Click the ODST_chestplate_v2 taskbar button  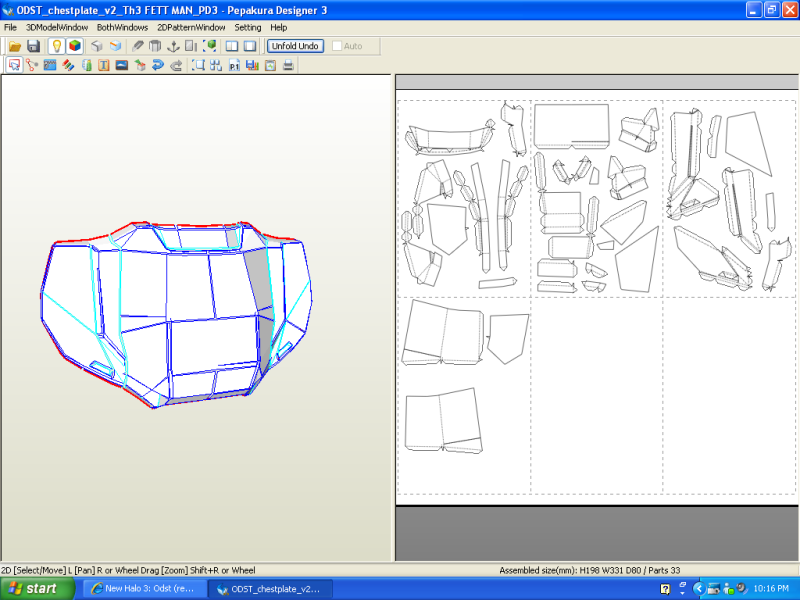(x=270, y=589)
